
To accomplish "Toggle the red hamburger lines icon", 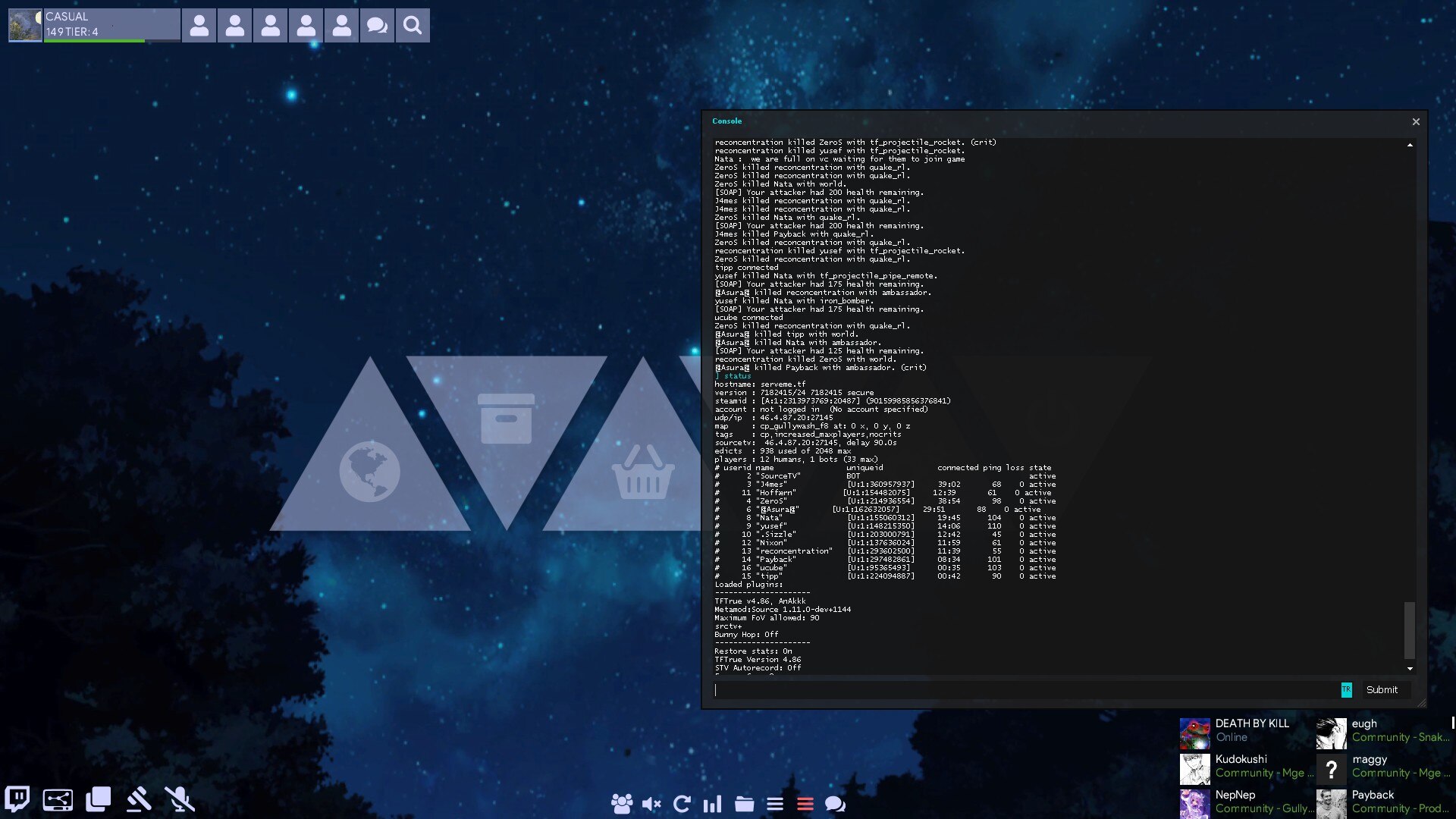I will tap(805, 804).
